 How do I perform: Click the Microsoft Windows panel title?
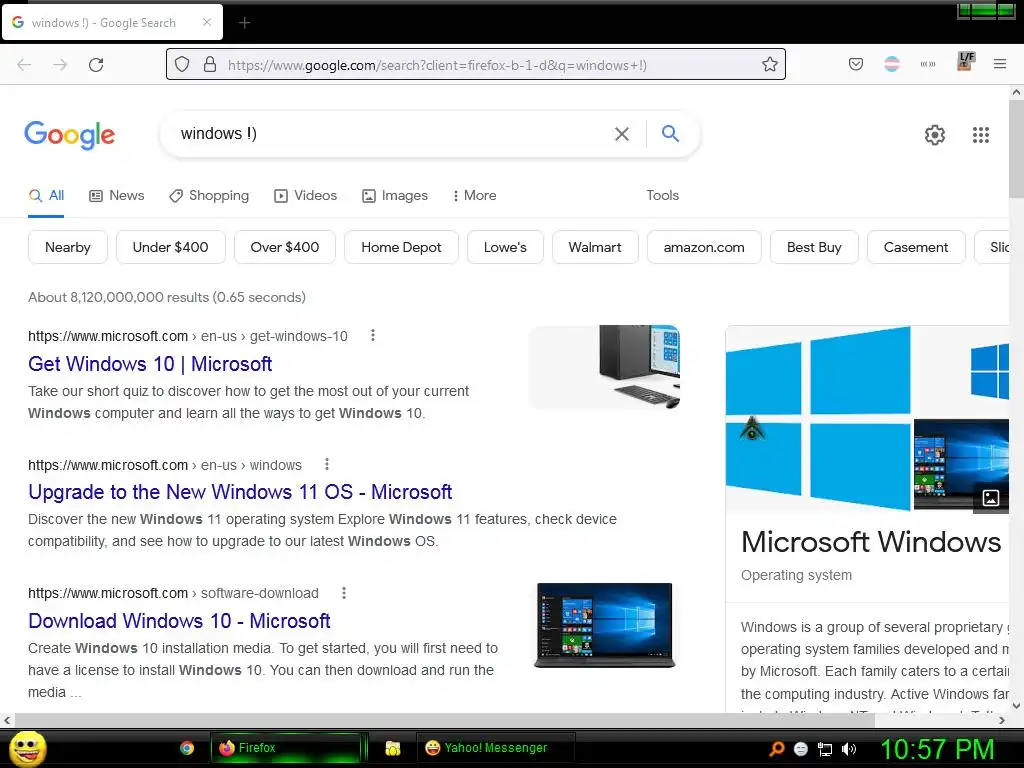[871, 541]
